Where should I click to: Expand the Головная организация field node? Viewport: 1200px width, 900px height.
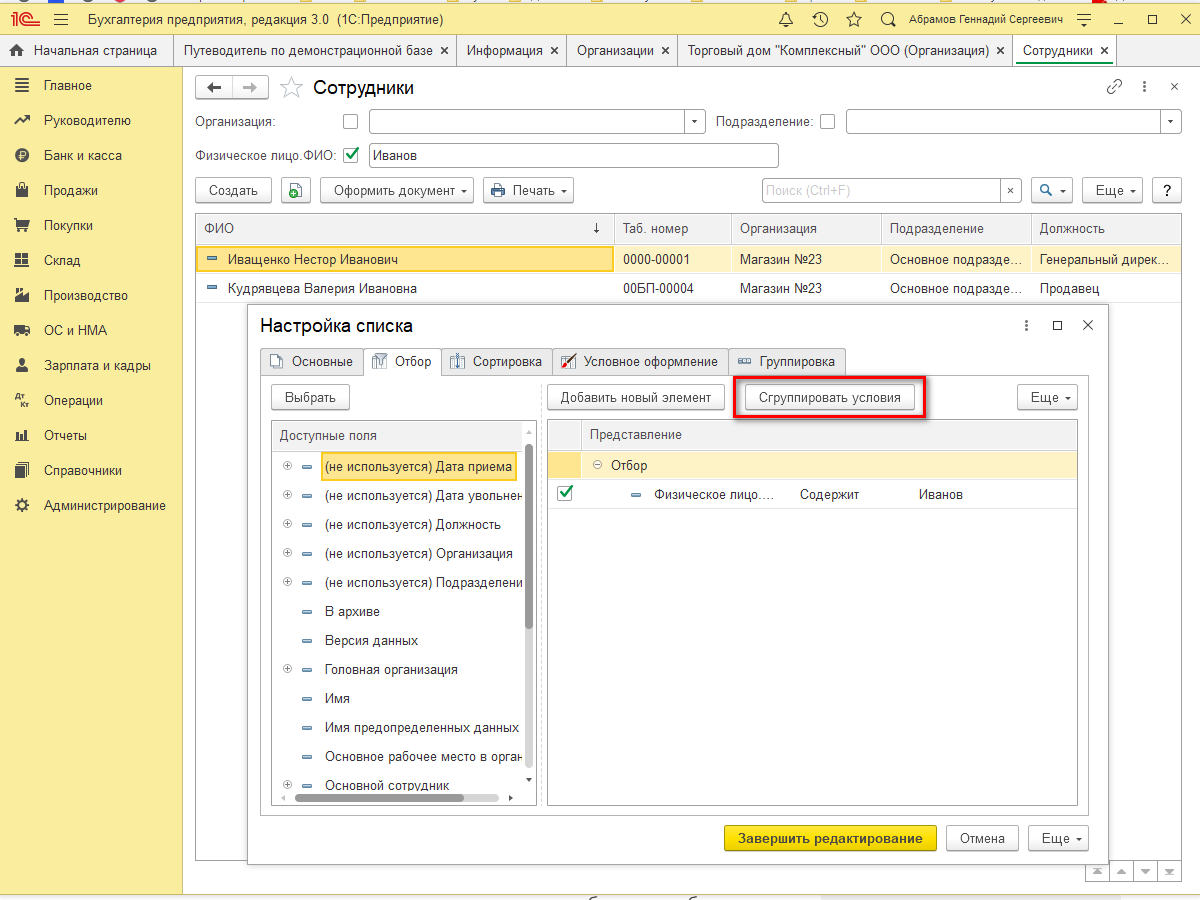[x=287, y=669]
